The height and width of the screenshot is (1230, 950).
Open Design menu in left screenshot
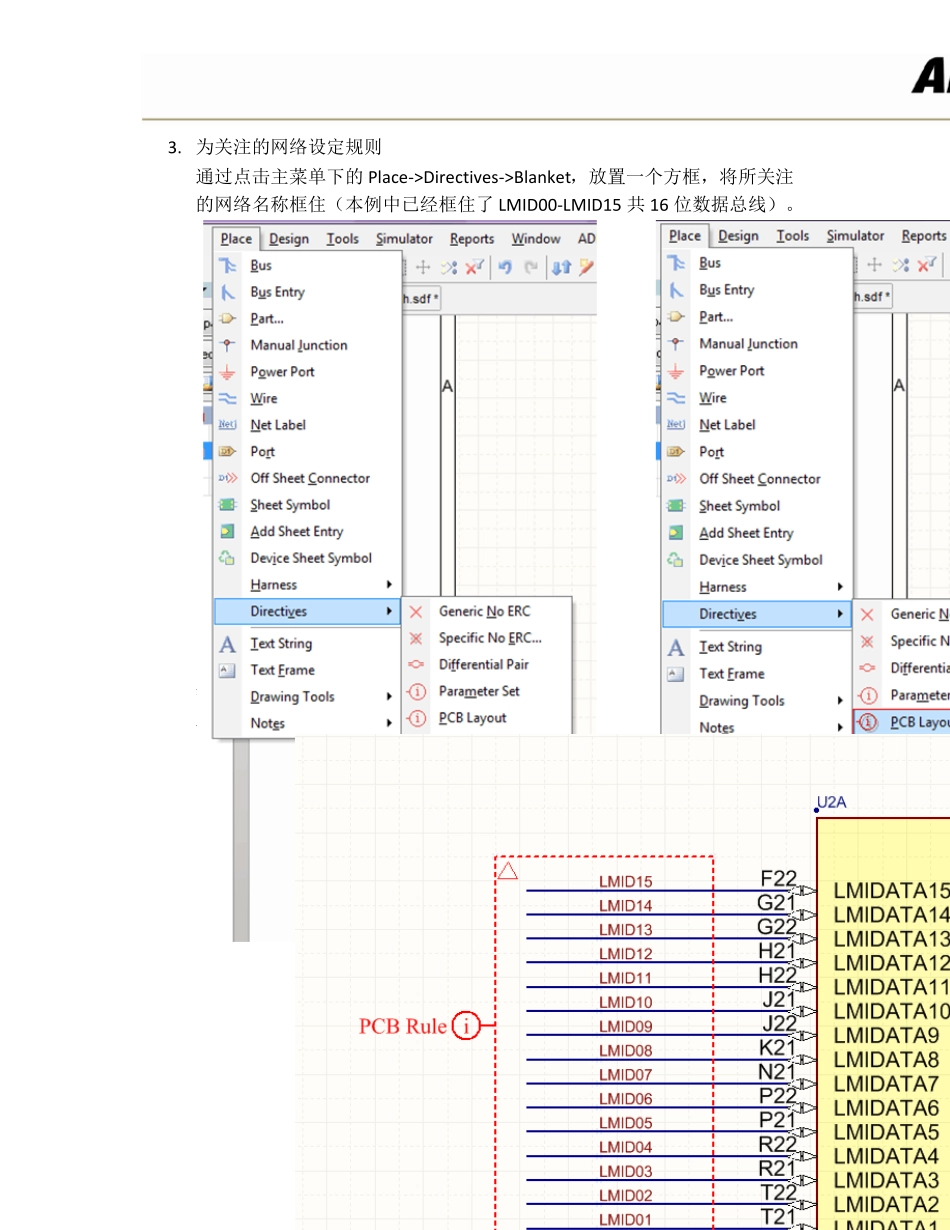[289, 239]
